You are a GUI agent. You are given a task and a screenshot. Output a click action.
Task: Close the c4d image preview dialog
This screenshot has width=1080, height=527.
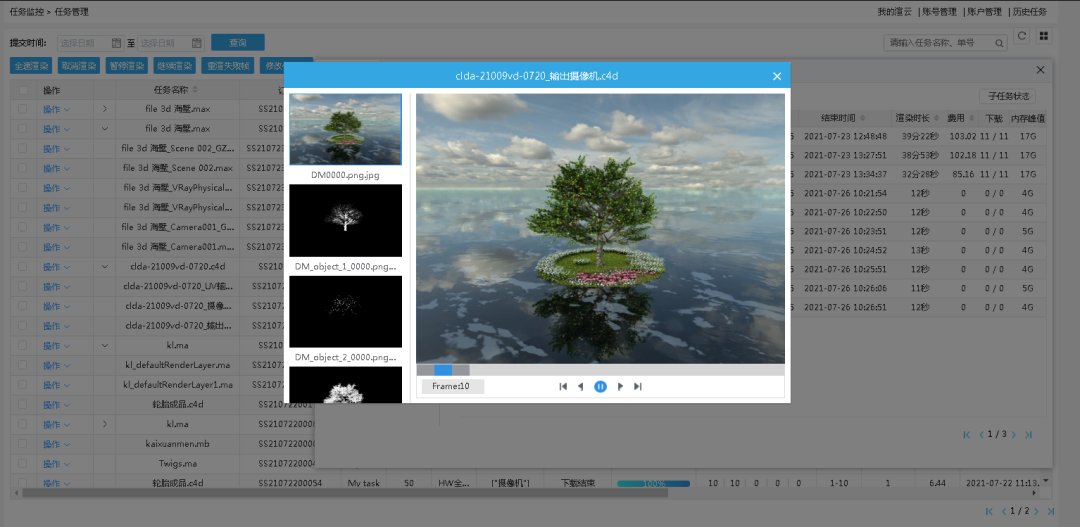pos(777,76)
